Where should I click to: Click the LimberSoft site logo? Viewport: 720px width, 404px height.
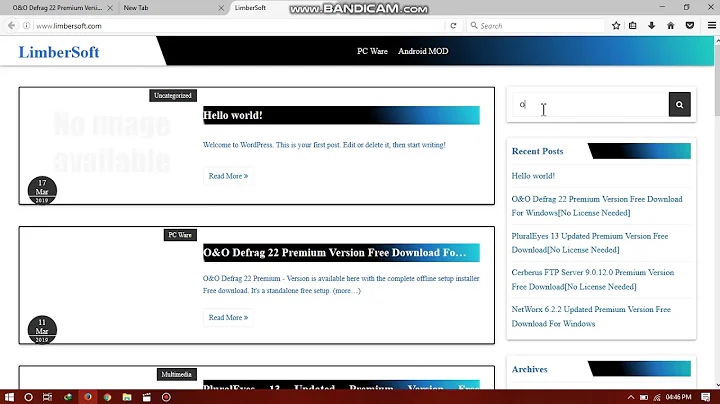(59, 52)
